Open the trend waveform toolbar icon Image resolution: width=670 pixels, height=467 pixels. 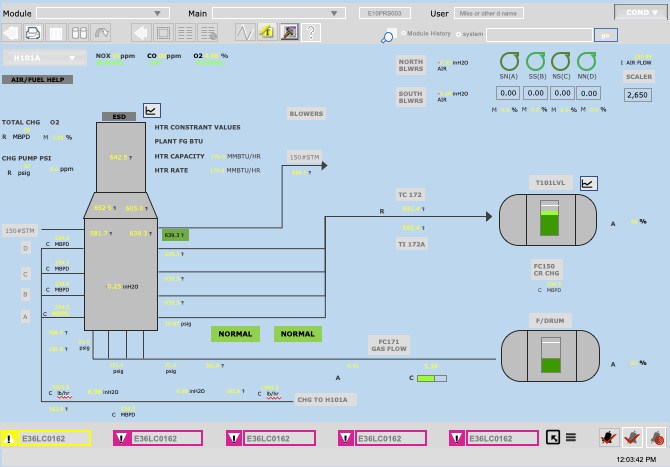click(244, 32)
